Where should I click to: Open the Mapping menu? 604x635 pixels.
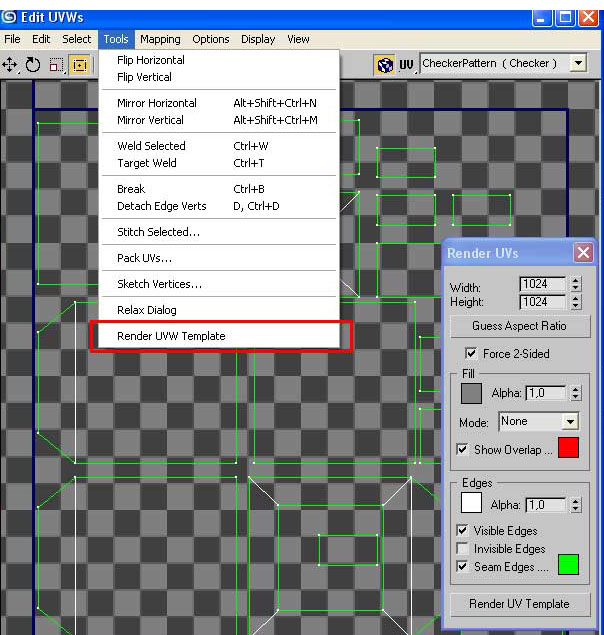coord(160,39)
